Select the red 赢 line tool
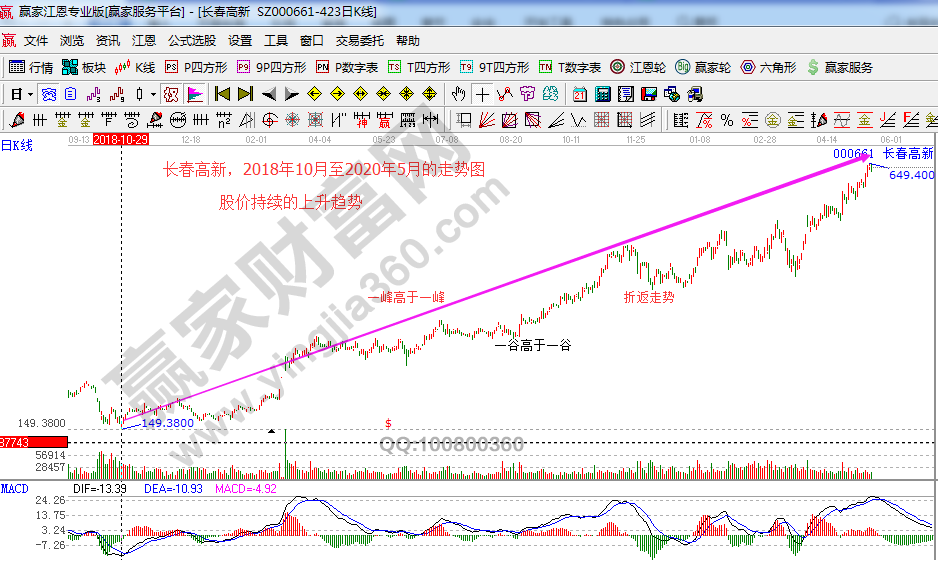This screenshot has height=561, width=938. 385,120
